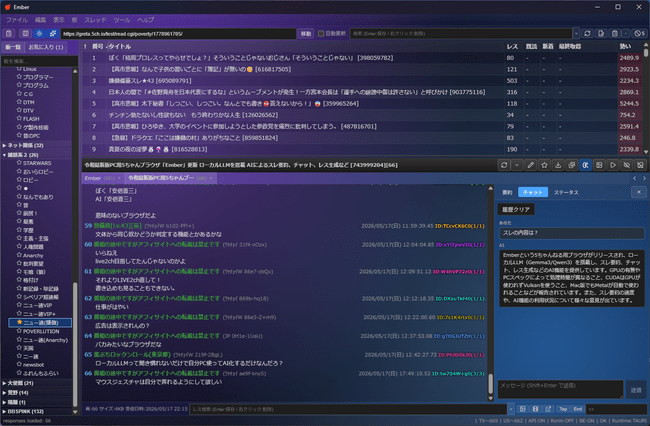Click the 送信 send button
This screenshot has height=426, width=650.
tap(636, 390)
